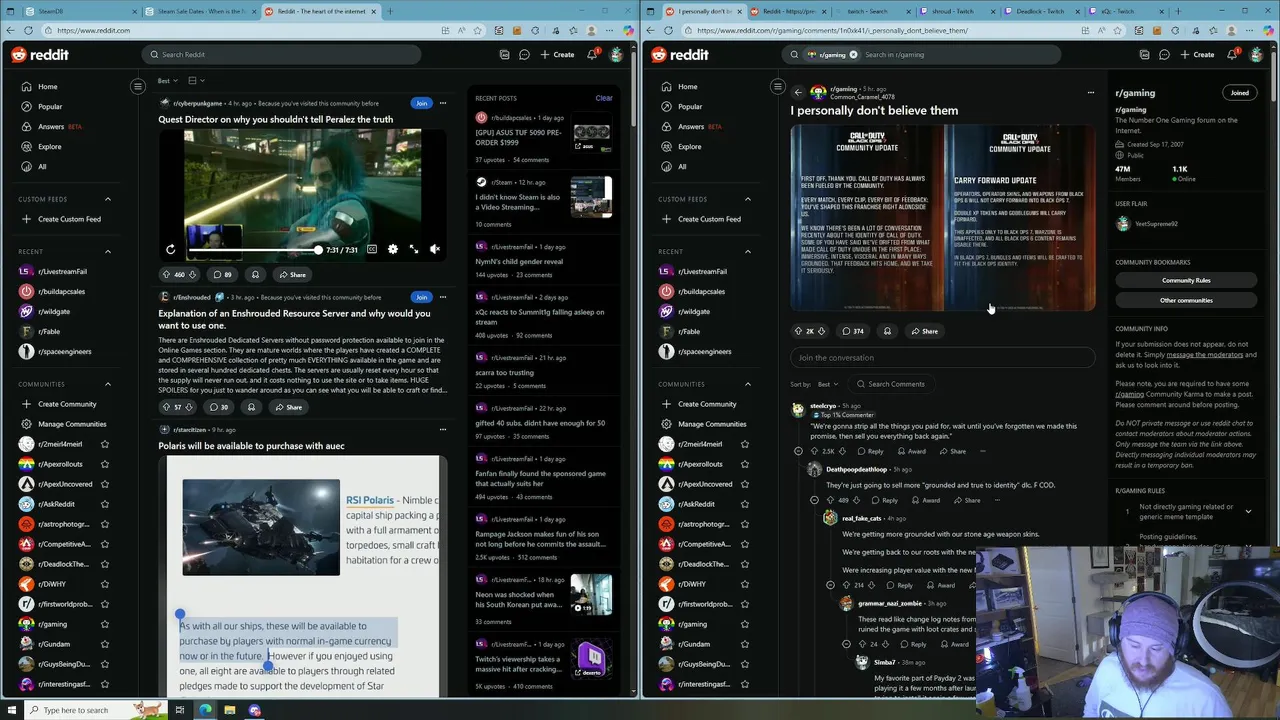
Task: Share 'I personally don't believe them' post
Action: tap(924, 331)
